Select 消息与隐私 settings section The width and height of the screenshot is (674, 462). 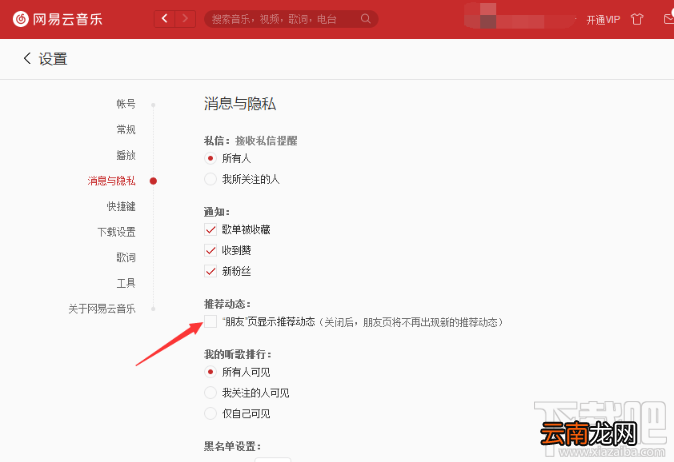pyautogui.click(x=112, y=181)
